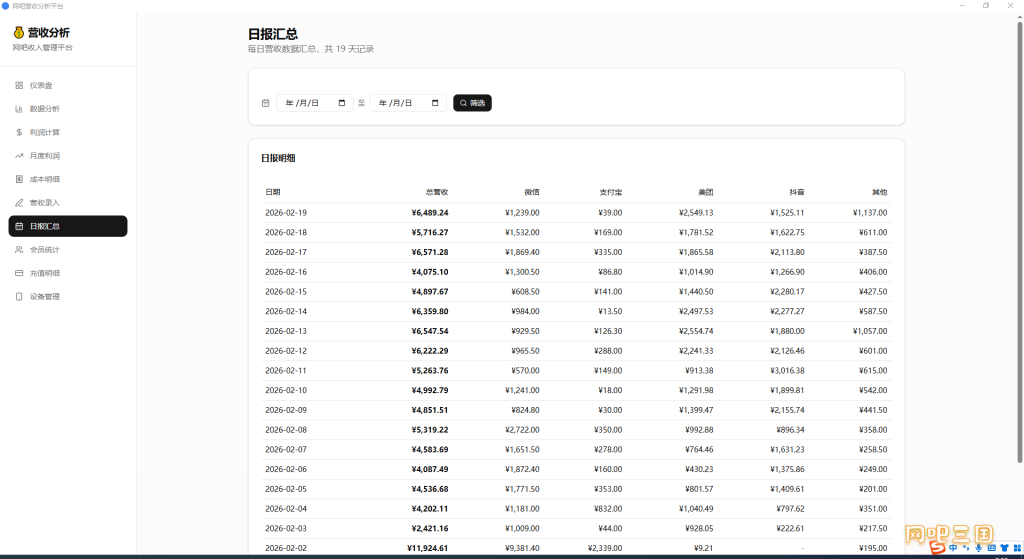Open 月度利润 trend line icon
The image size is (1024, 559).
click(x=19, y=156)
